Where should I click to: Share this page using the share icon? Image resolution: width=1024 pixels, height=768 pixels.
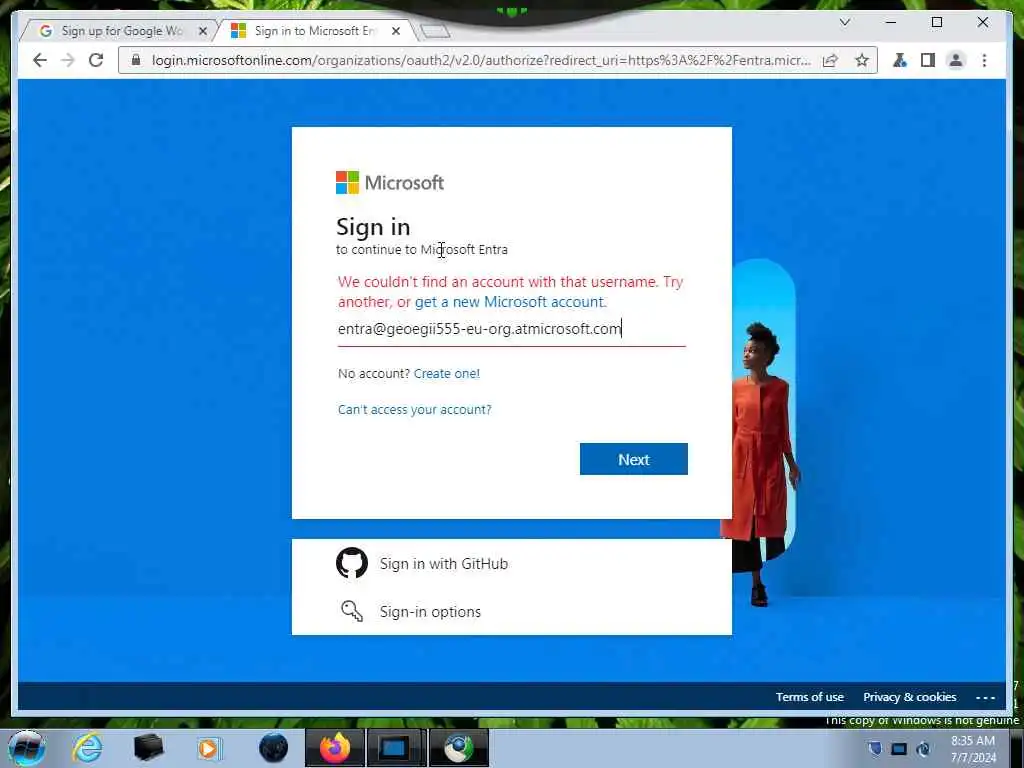(x=830, y=60)
